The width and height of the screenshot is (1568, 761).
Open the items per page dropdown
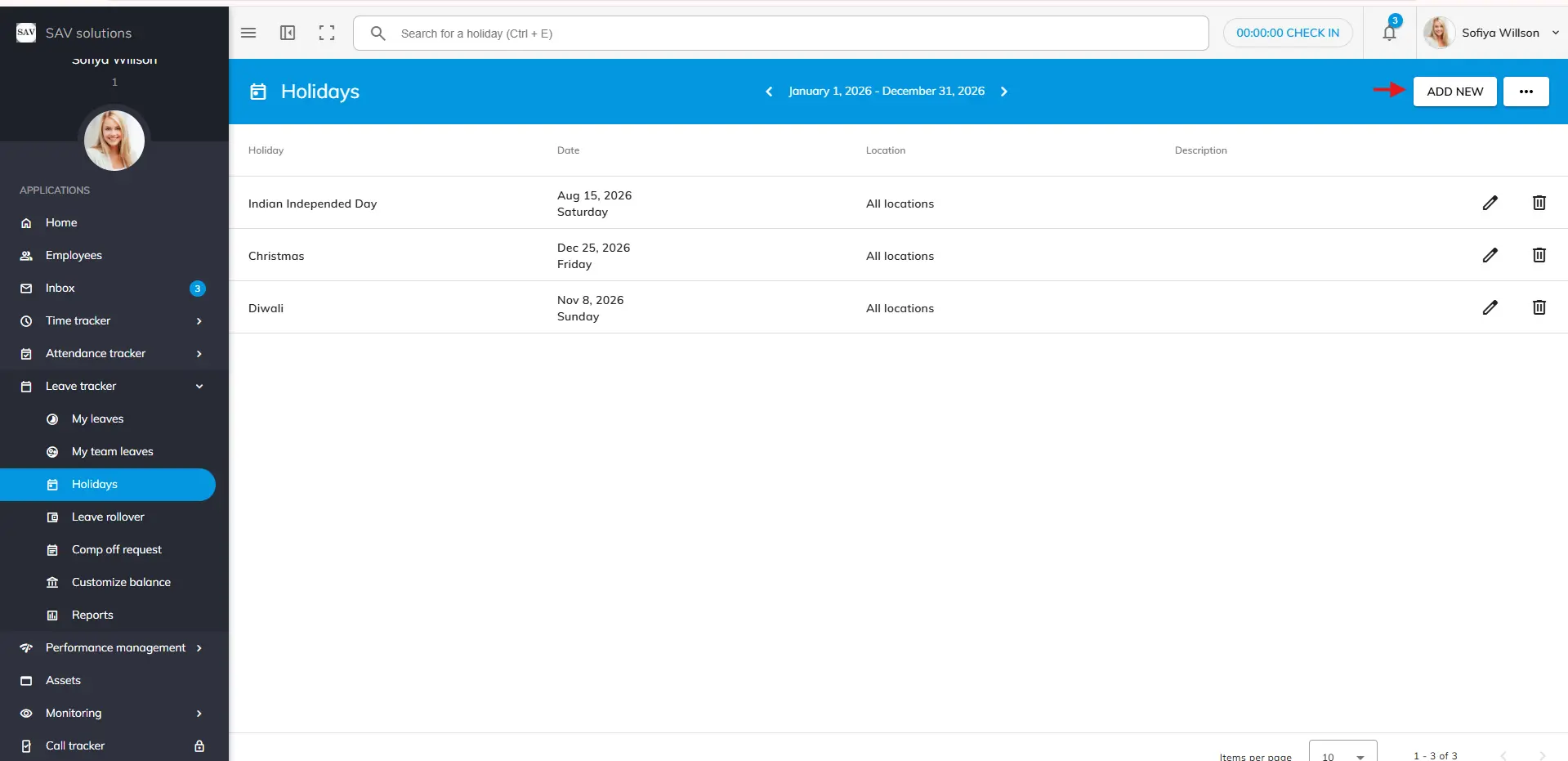point(1342,754)
